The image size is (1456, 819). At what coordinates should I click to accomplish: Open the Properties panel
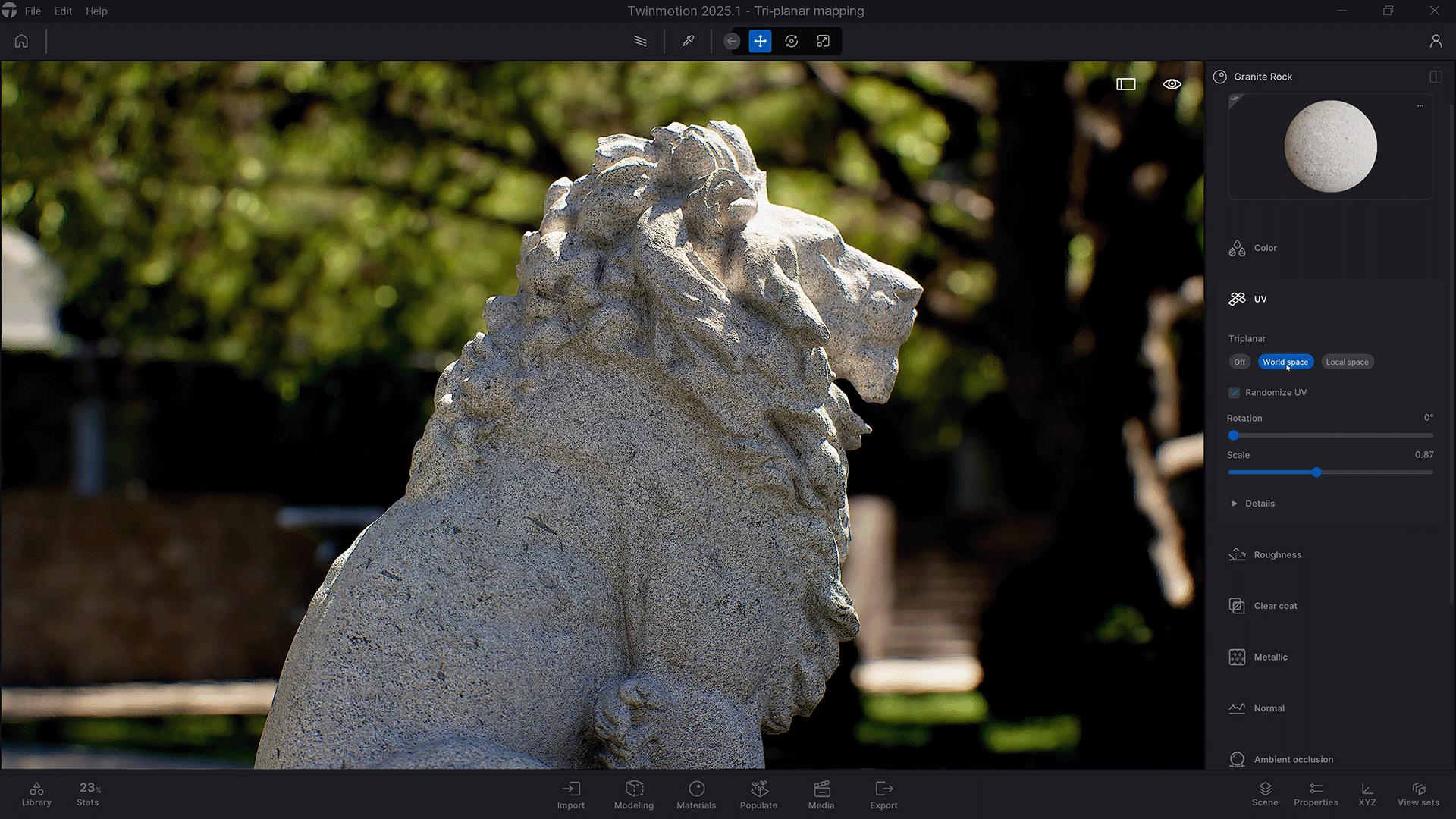[1316, 794]
